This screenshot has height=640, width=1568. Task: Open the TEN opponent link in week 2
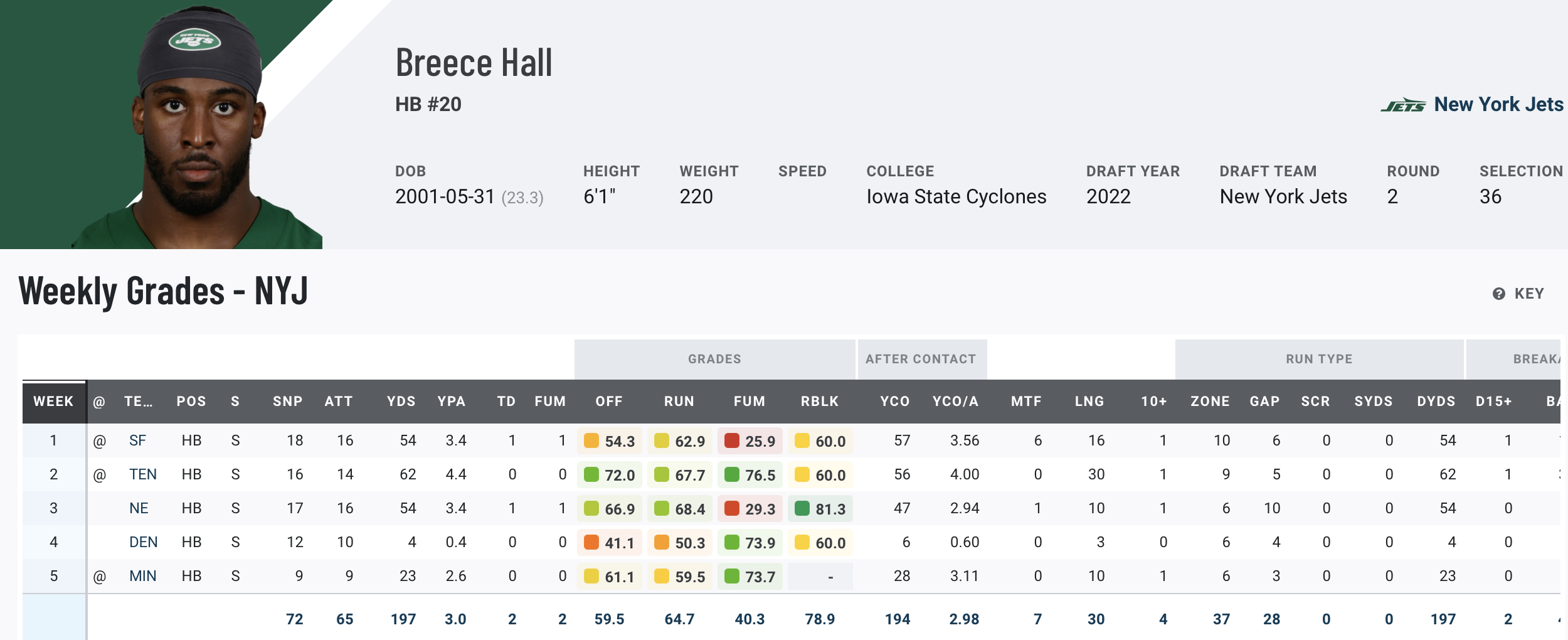143,474
